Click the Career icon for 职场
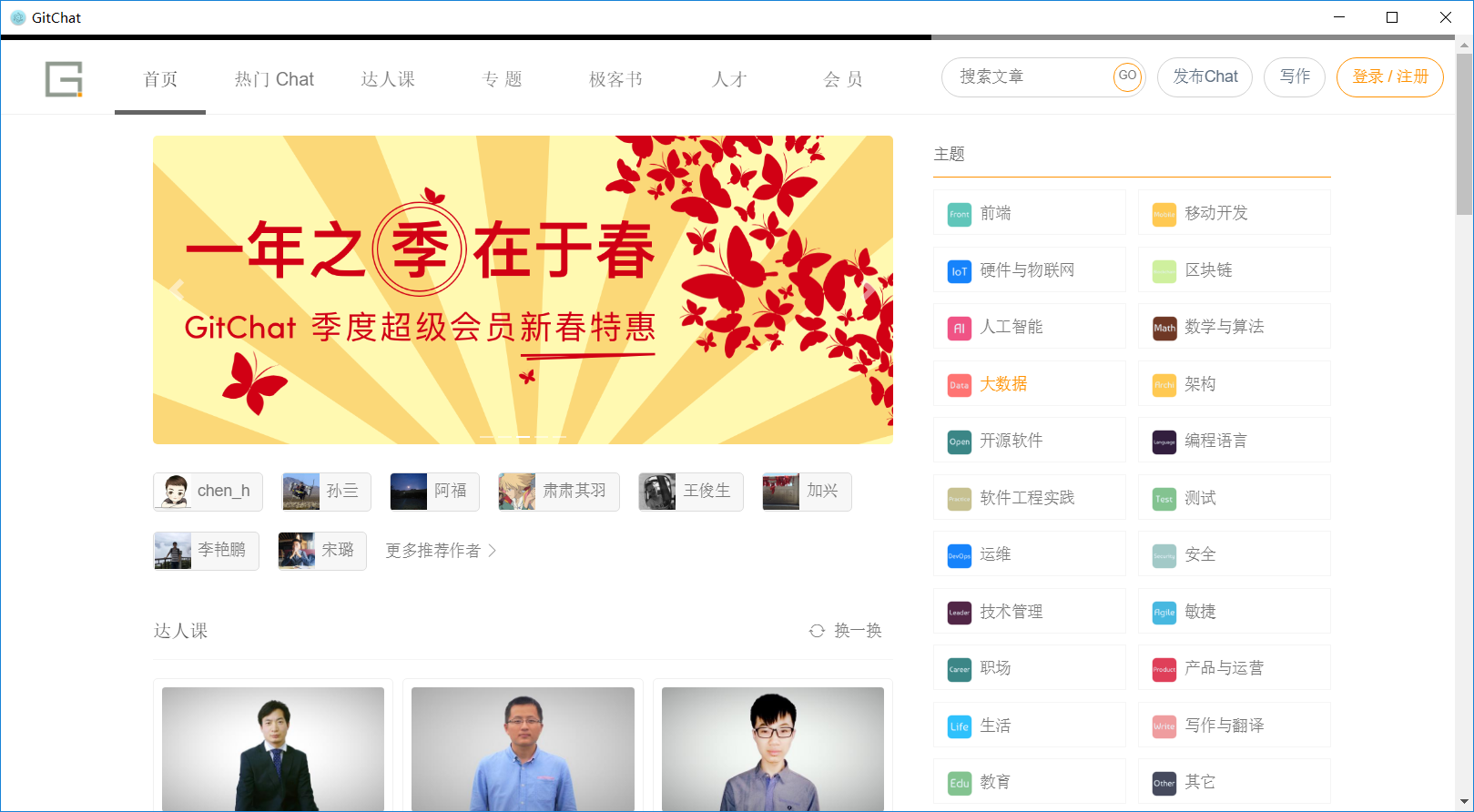The image size is (1474, 812). [960, 670]
